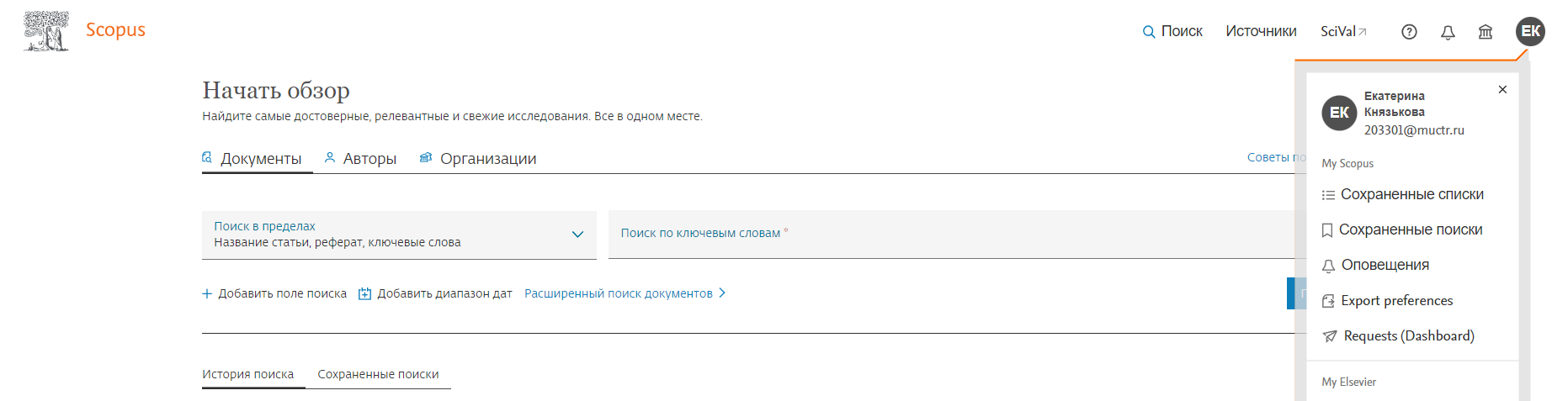Image resolution: width=1568 pixels, height=401 pixels.
Task: Open Источники in the top navigation
Action: pos(1261,31)
